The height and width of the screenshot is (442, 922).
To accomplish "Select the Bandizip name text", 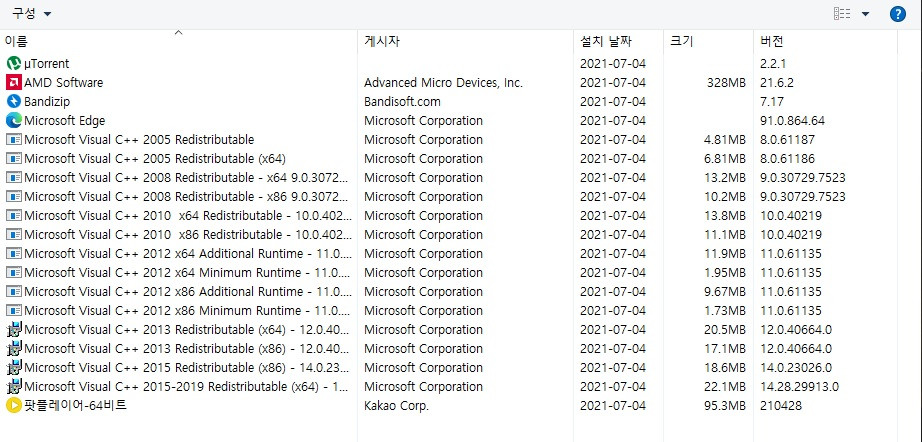I will 47,101.
